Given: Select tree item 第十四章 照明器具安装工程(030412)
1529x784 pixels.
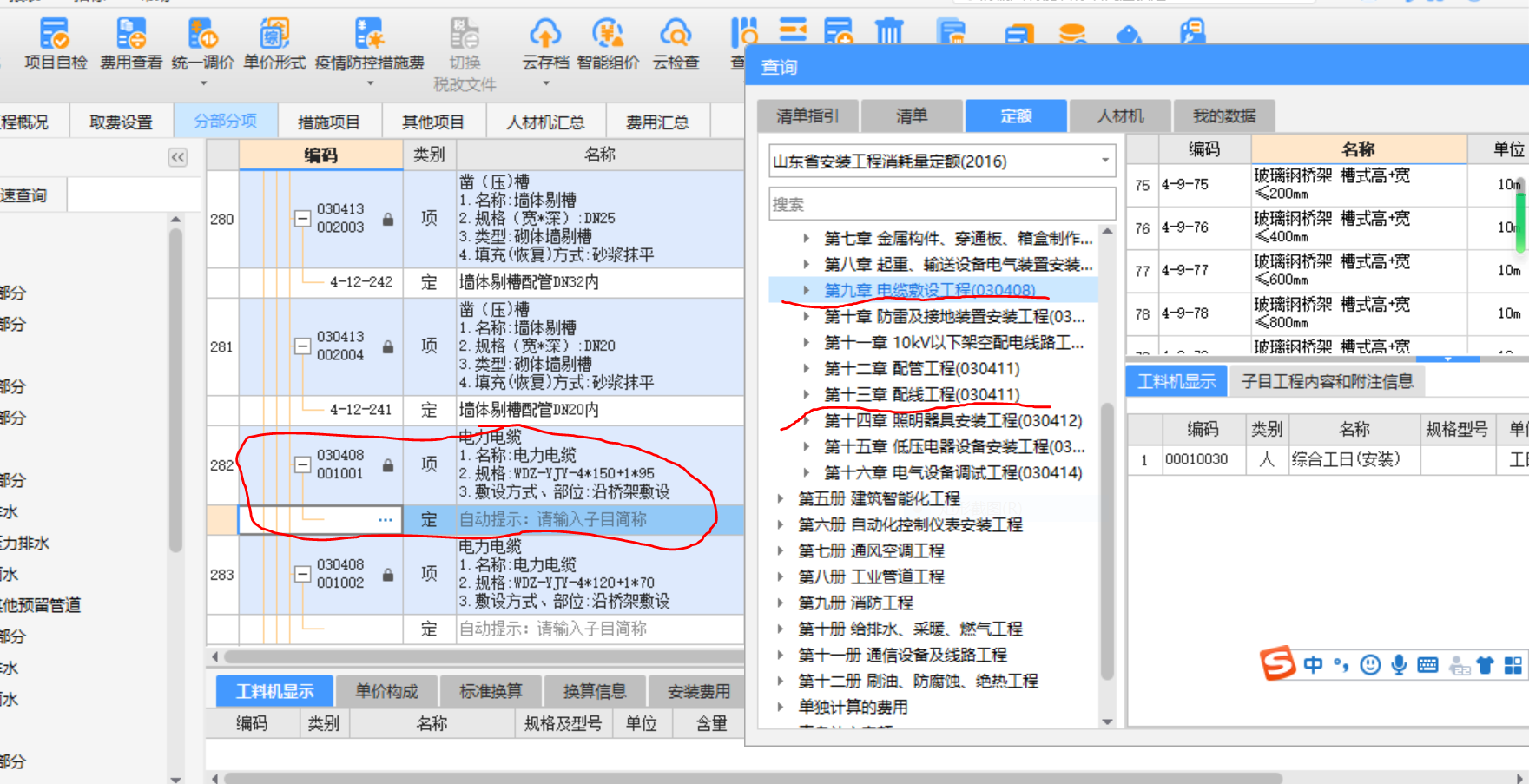Looking at the screenshot, I should tap(953, 420).
